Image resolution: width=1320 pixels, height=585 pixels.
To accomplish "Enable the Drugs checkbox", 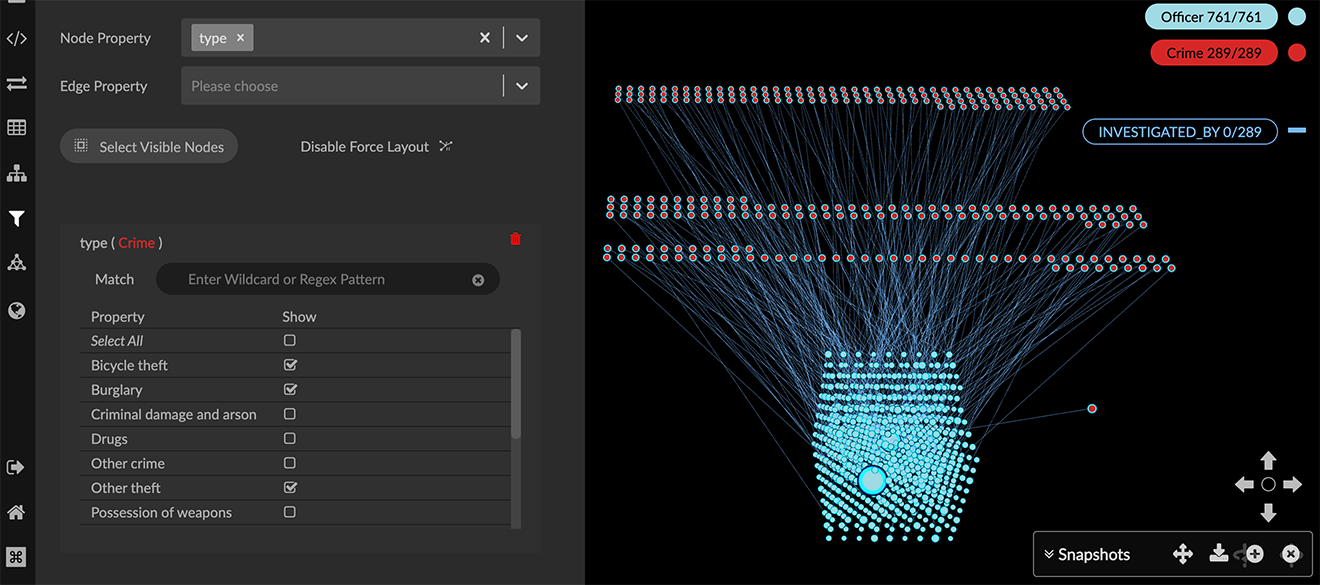I will click(x=290, y=439).
